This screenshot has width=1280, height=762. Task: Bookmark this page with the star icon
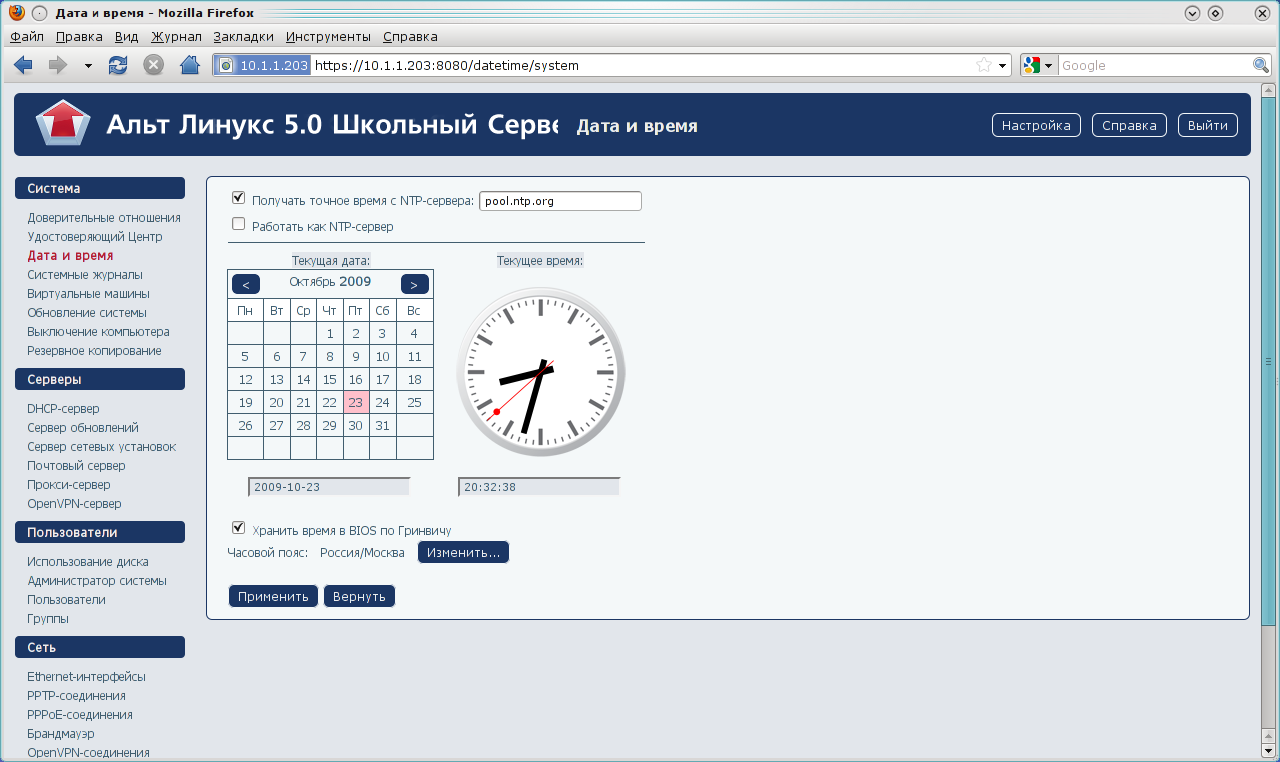tap(984, 65)
